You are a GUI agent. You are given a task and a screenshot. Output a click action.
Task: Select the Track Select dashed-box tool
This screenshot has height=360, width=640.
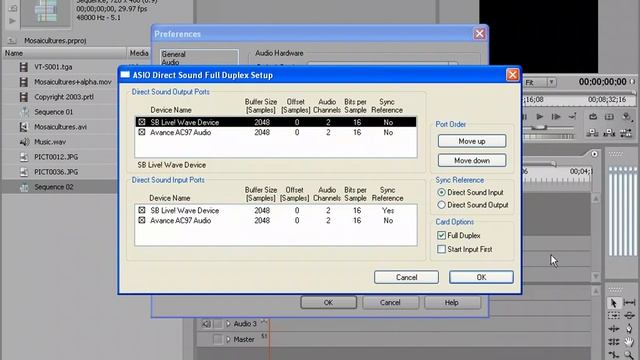613,316
